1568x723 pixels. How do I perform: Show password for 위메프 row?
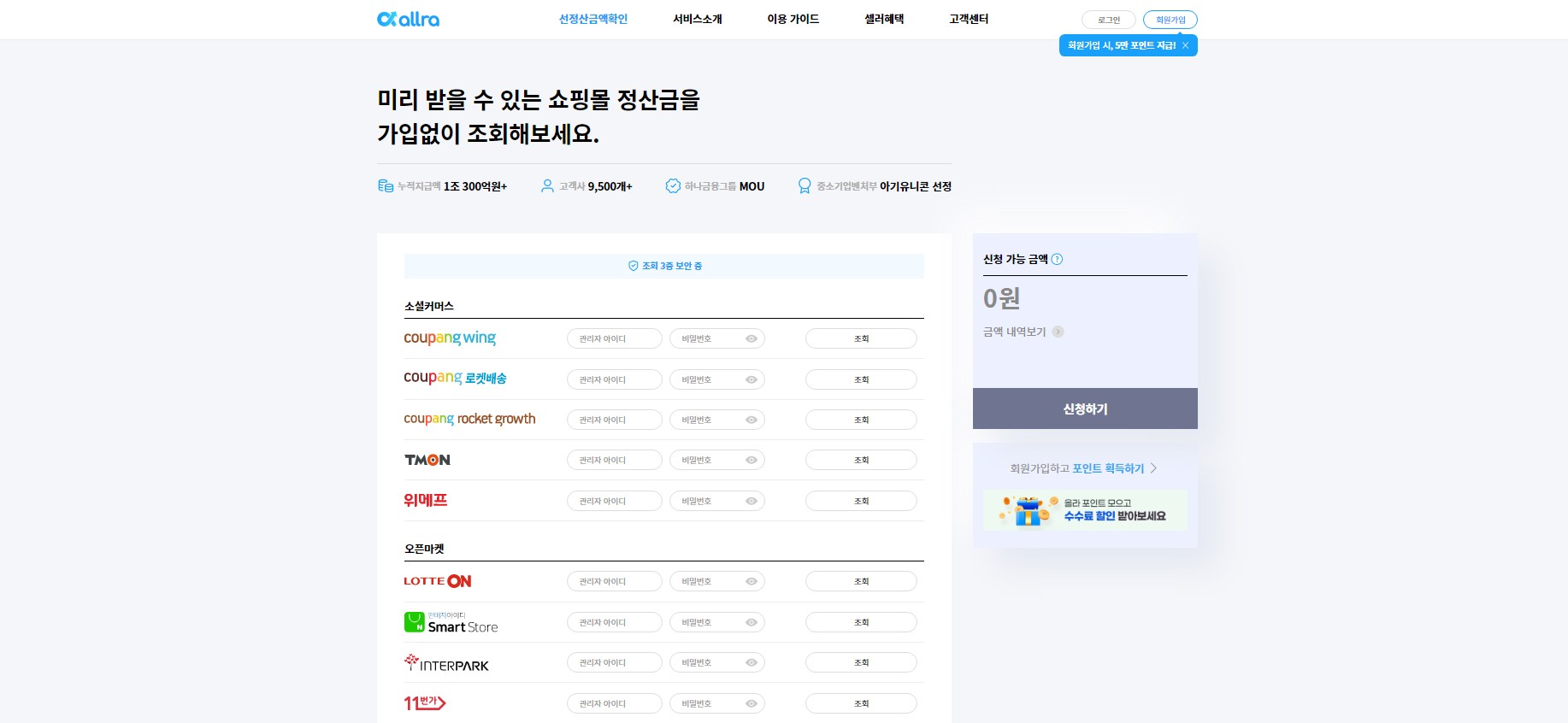[x=752, y=501]
